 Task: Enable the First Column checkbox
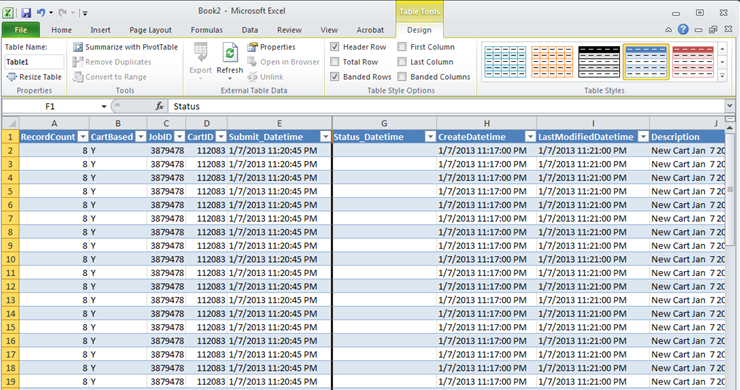point(402,47)
